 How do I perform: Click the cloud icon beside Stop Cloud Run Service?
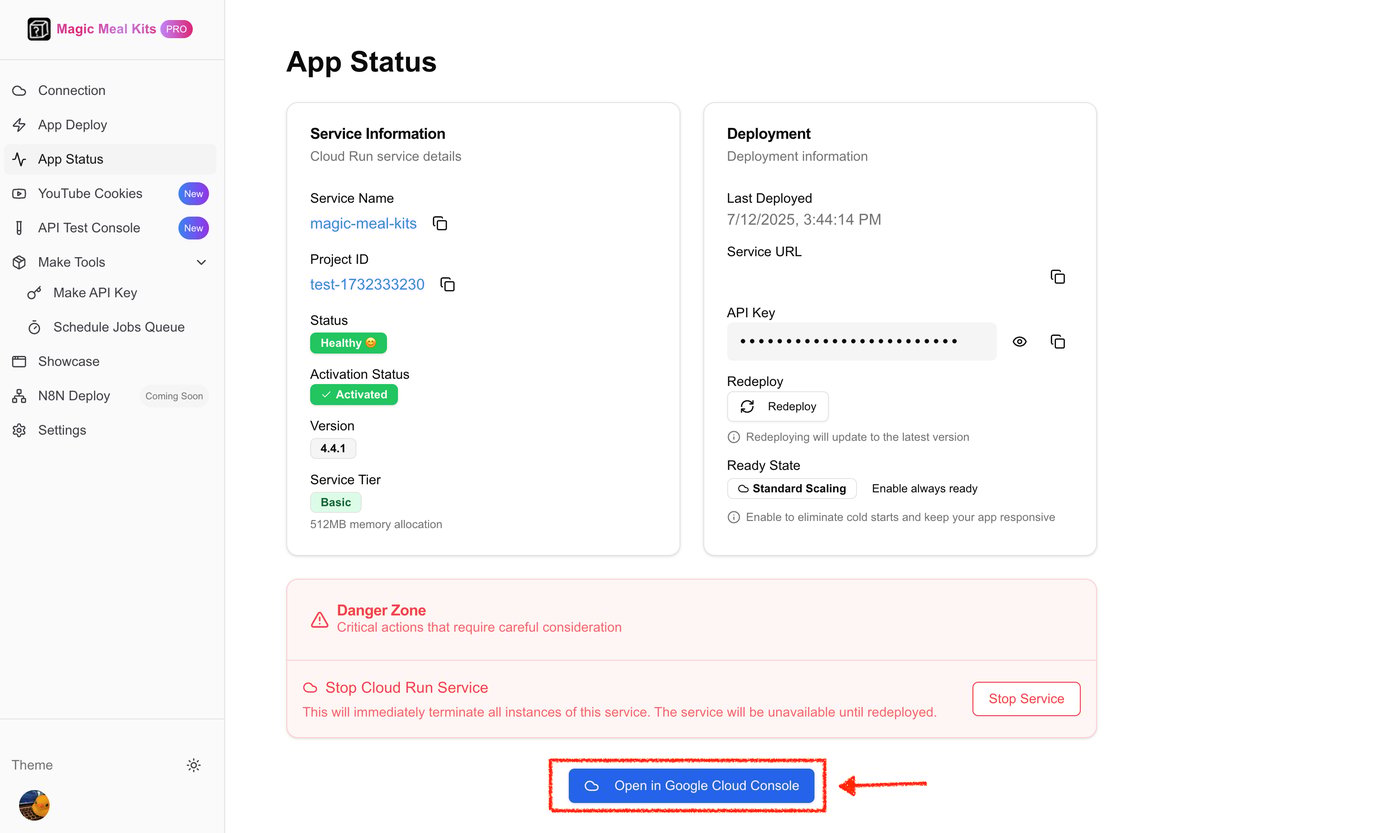(x=310, y=688)
